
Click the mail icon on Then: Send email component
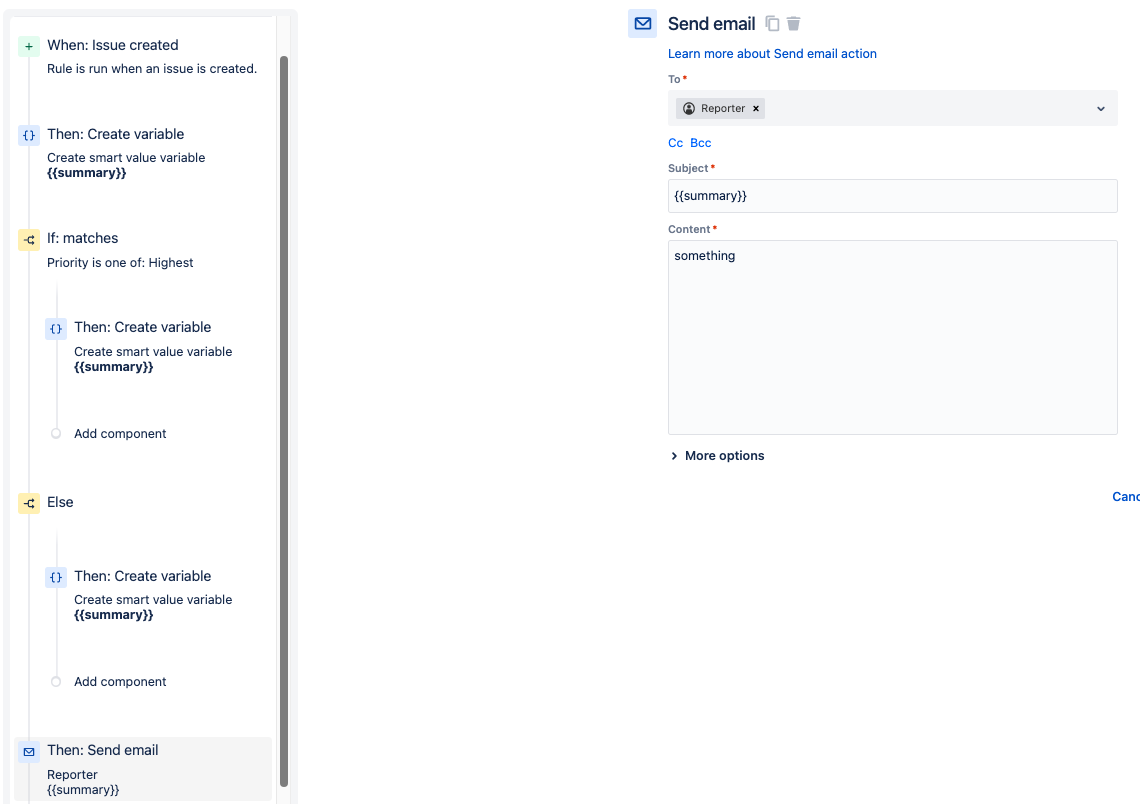[x=27, y=750]
